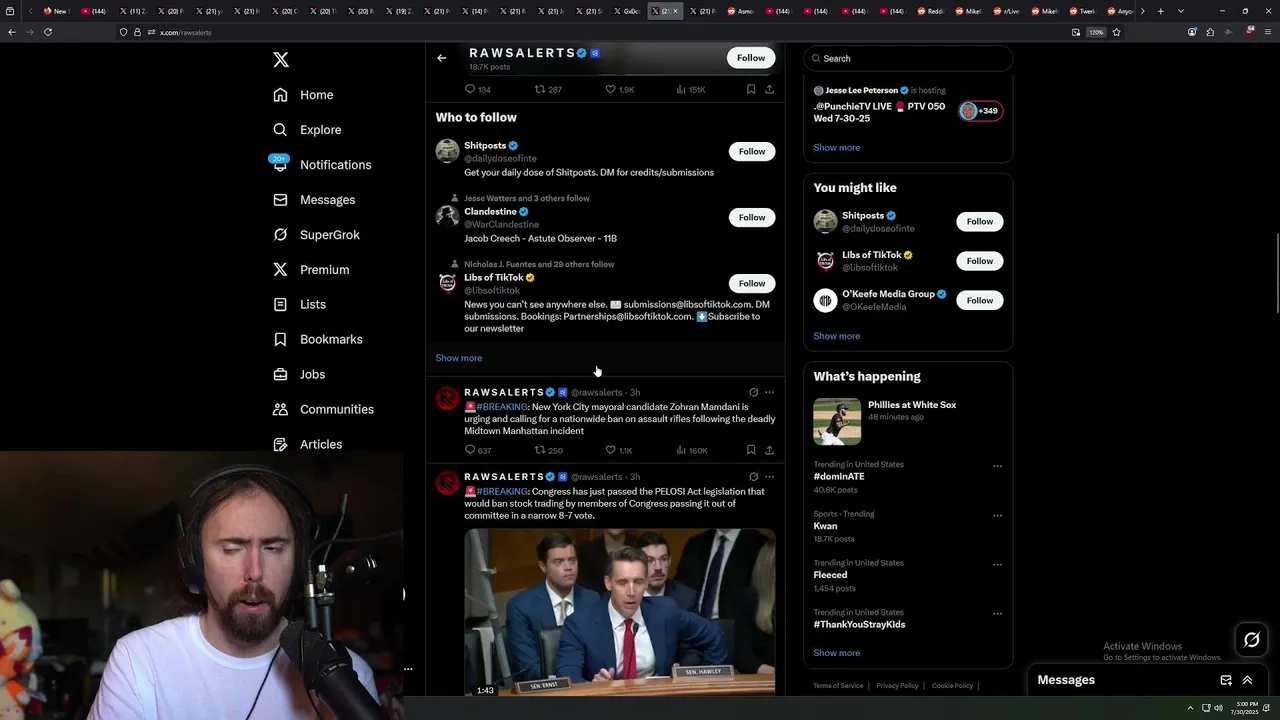Click Show more under You might like
1280x720 pixels.
click(x=837, y=336)
